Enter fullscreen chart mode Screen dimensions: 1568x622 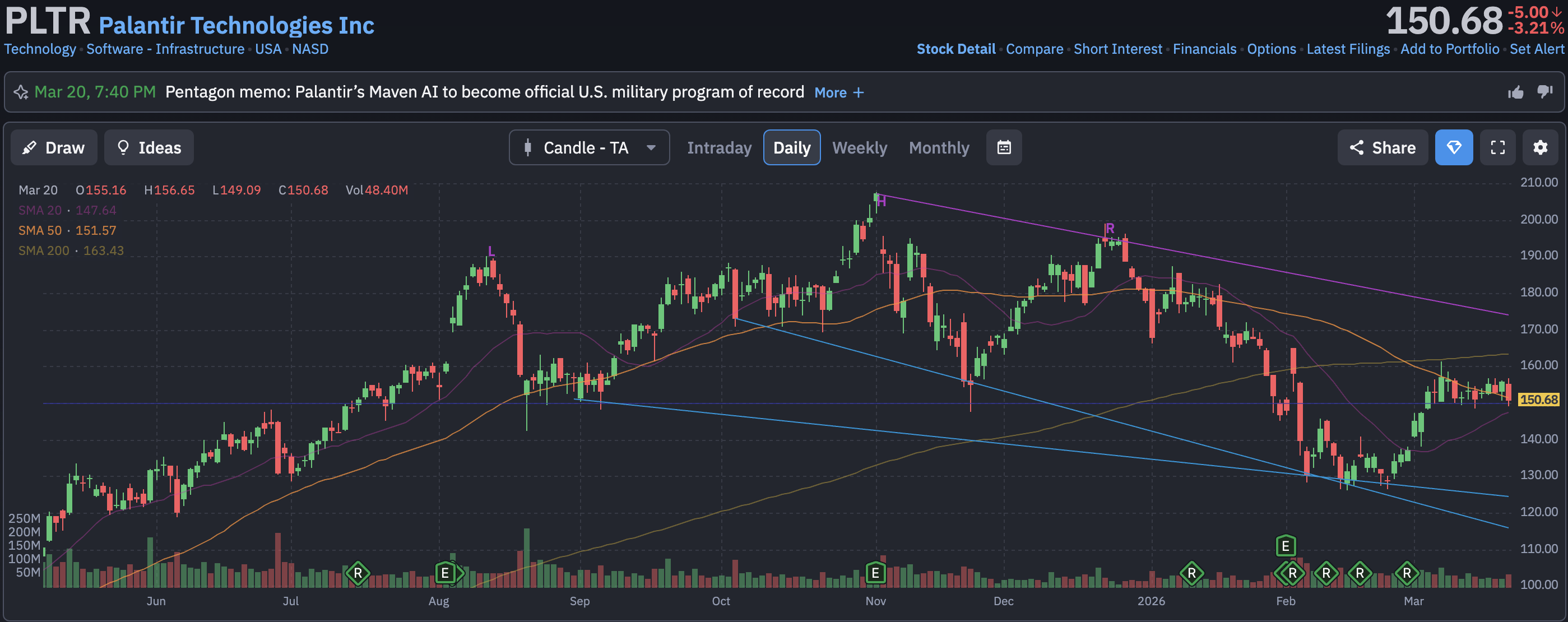(1497, 147)
